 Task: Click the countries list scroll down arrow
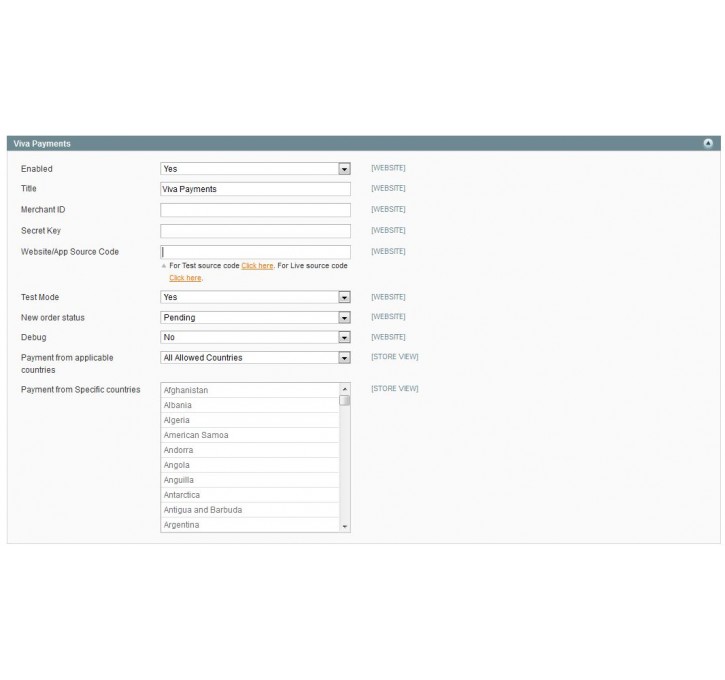pyautogui.click(x=345, y=527)
